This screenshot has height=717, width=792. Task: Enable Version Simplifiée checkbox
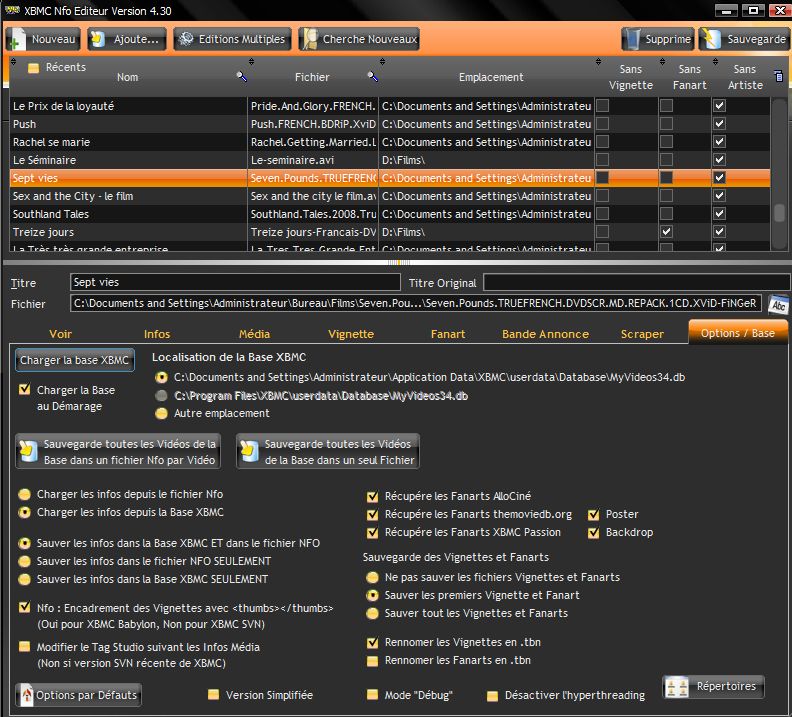click(214, 695)
